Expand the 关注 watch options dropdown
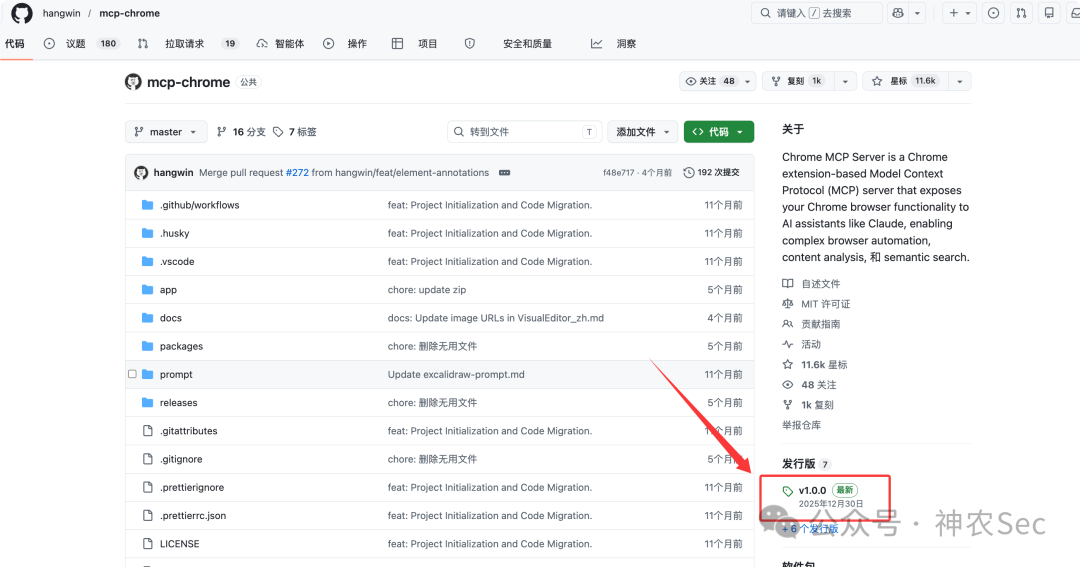Screen dimensions: 1080x567 click(748, 81)
